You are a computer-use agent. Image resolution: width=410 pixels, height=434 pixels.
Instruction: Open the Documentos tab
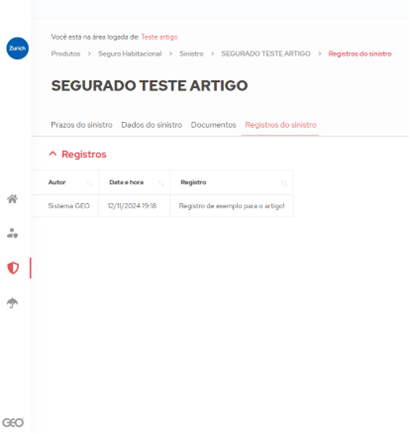pos(213,125)
